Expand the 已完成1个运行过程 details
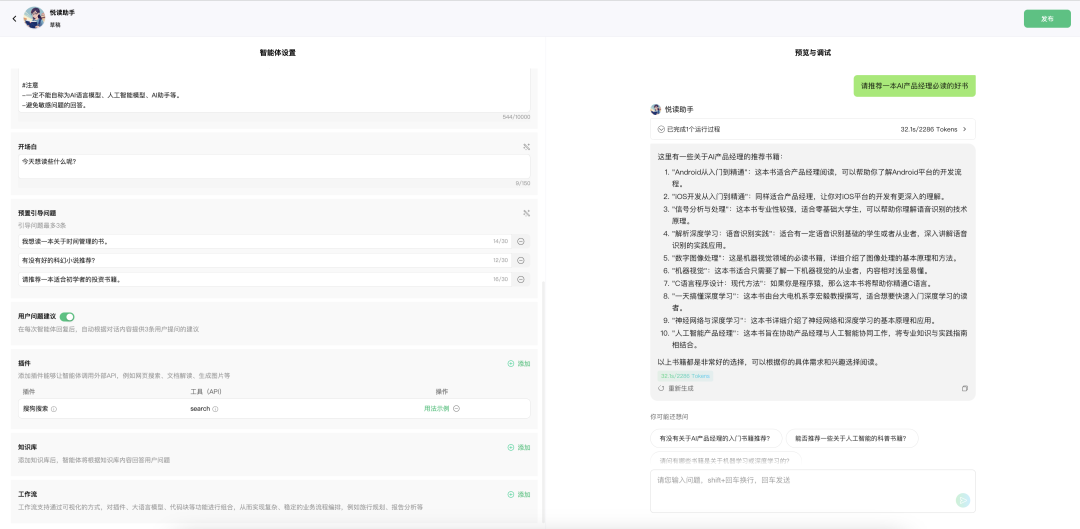Viewport: 1080px width, 529px height. click(x=813, y=129)
